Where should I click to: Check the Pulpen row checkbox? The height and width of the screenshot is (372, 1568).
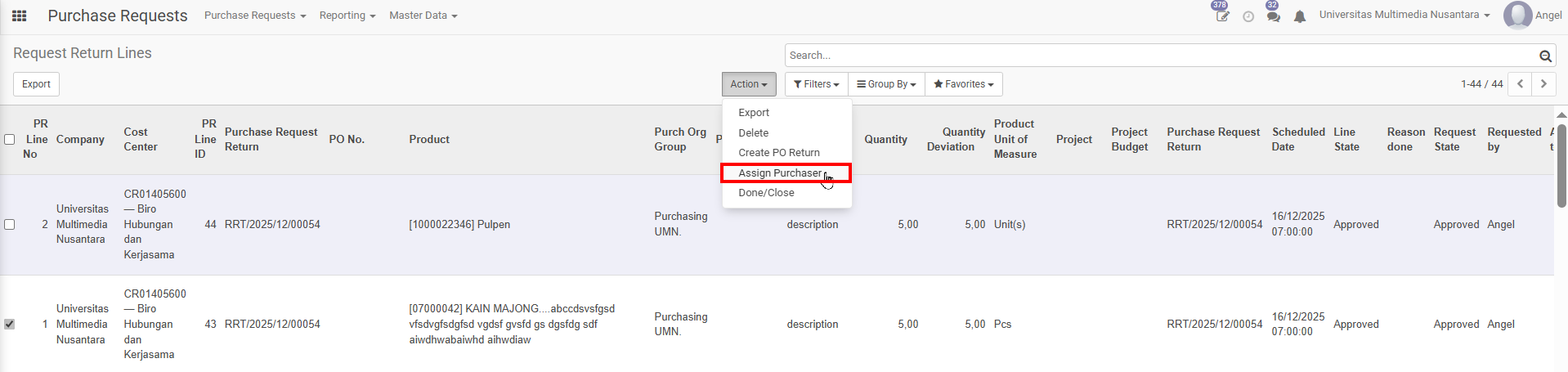click(x=10, y=224)
